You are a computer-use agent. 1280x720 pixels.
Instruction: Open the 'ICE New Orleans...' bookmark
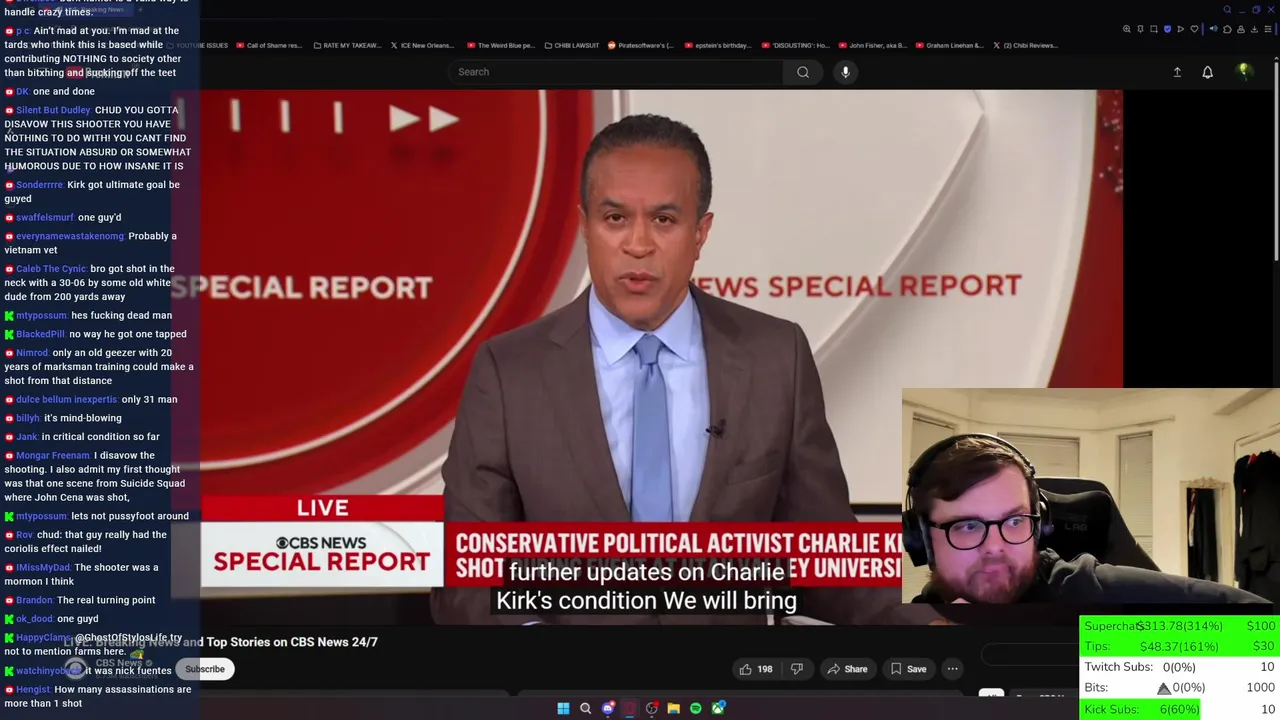coord(421,45)
